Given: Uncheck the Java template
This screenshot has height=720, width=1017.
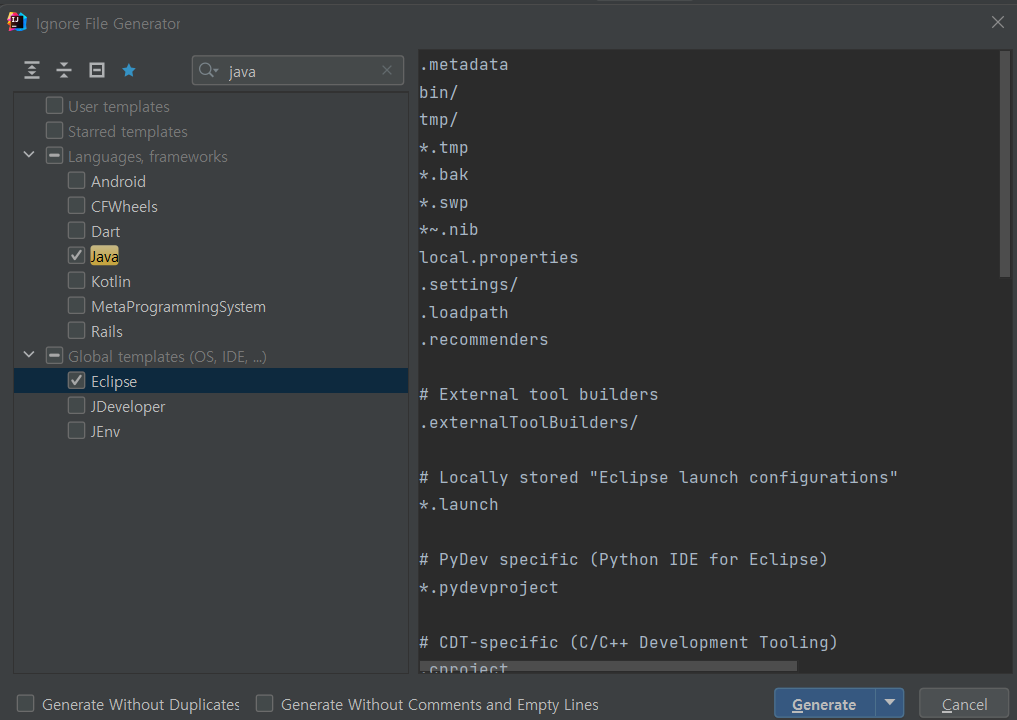Looking at the screenshot, I should 77,256.
